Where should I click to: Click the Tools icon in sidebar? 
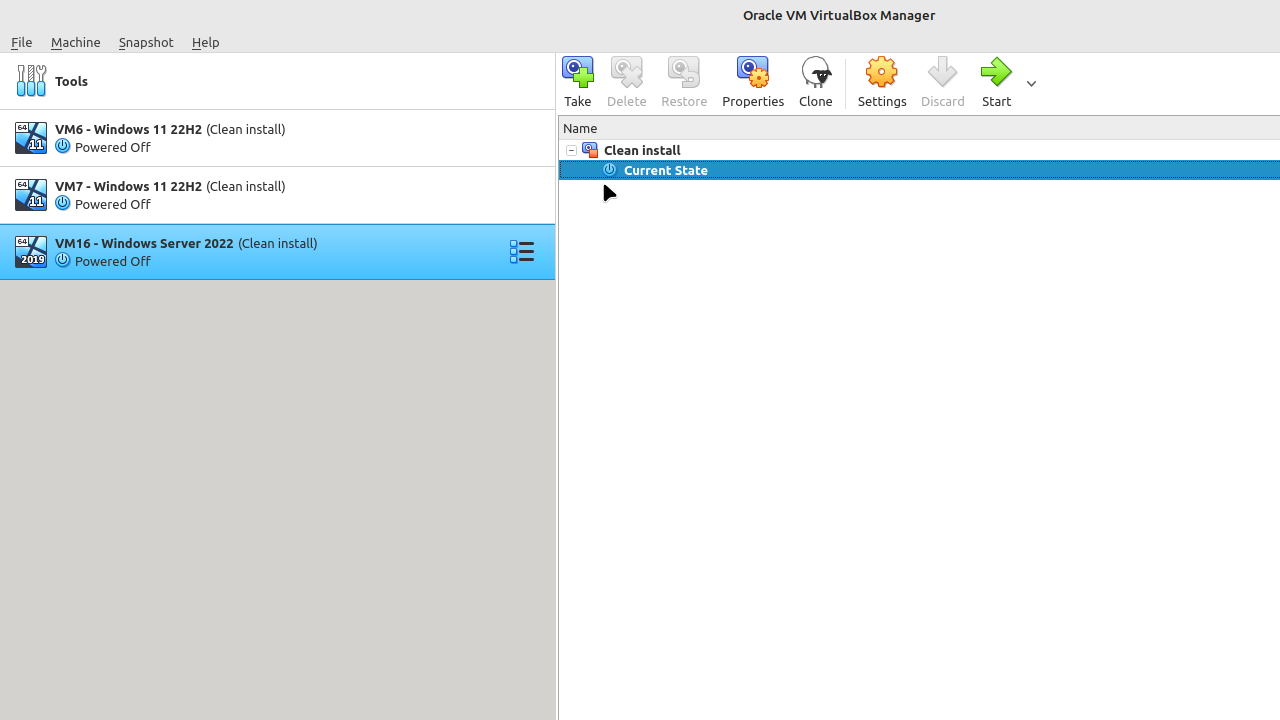point(31,81)
